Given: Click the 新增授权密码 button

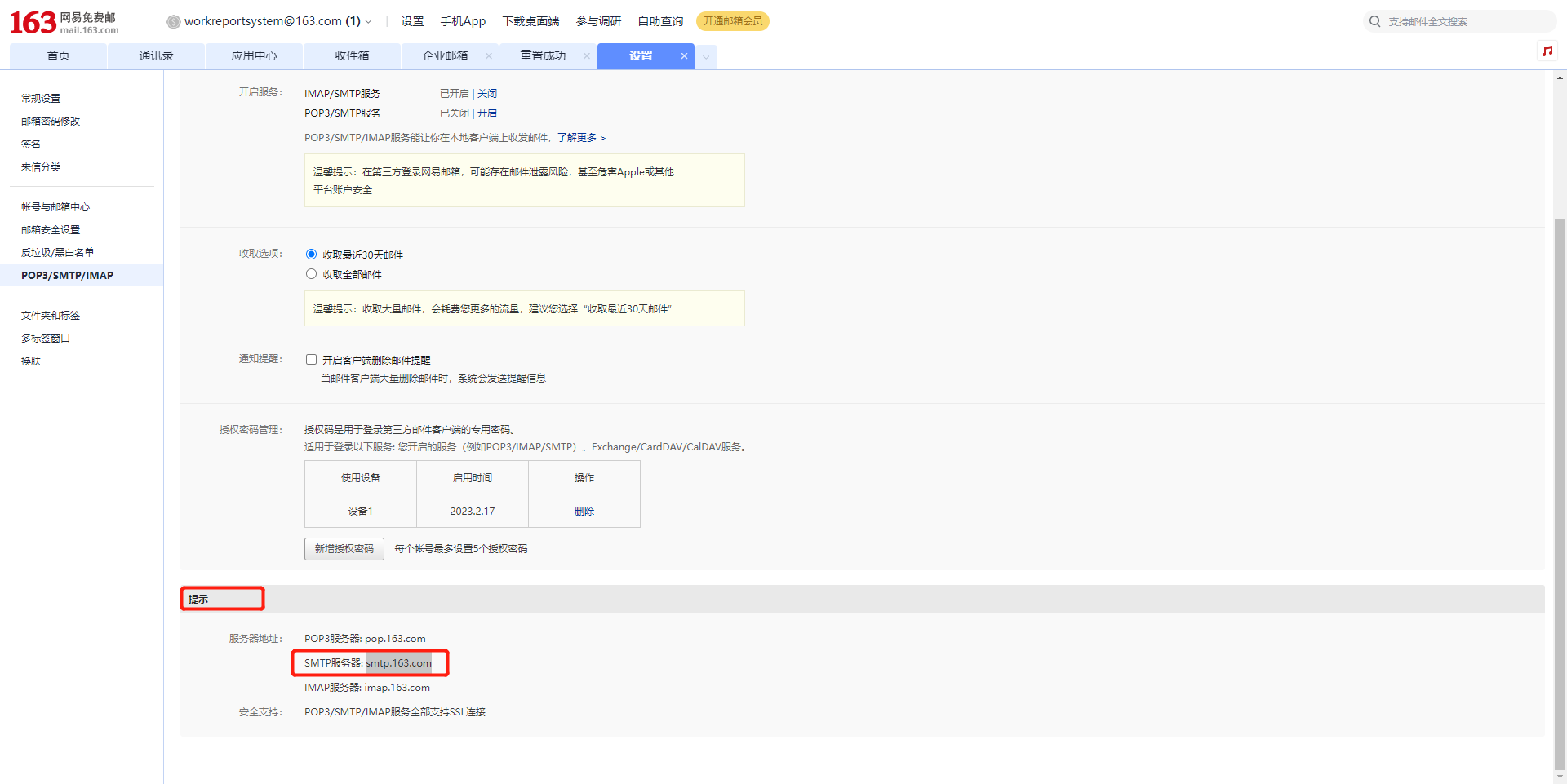Looking at the screenshot, I should tap(344, 548).
